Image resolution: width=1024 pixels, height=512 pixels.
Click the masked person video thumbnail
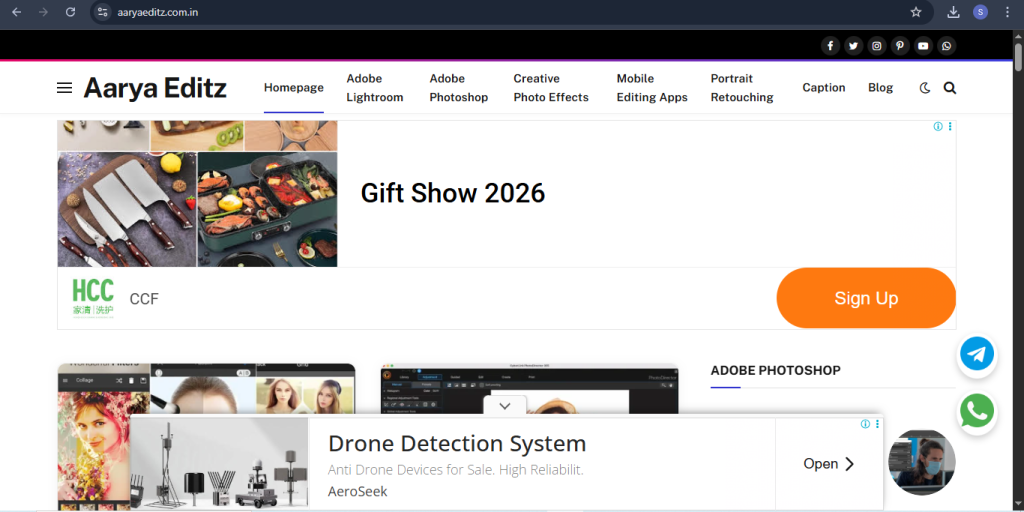click(922, 462)
